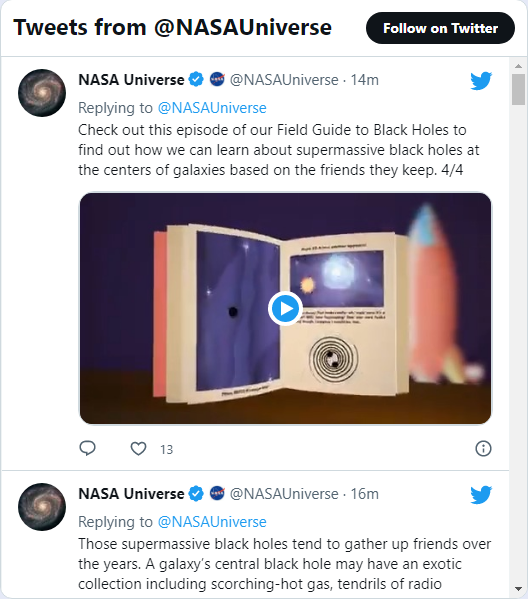The height and width of the screenshot is (599, 528).
Task: Click the scrollbar down arrow
Action: (518, 589)
